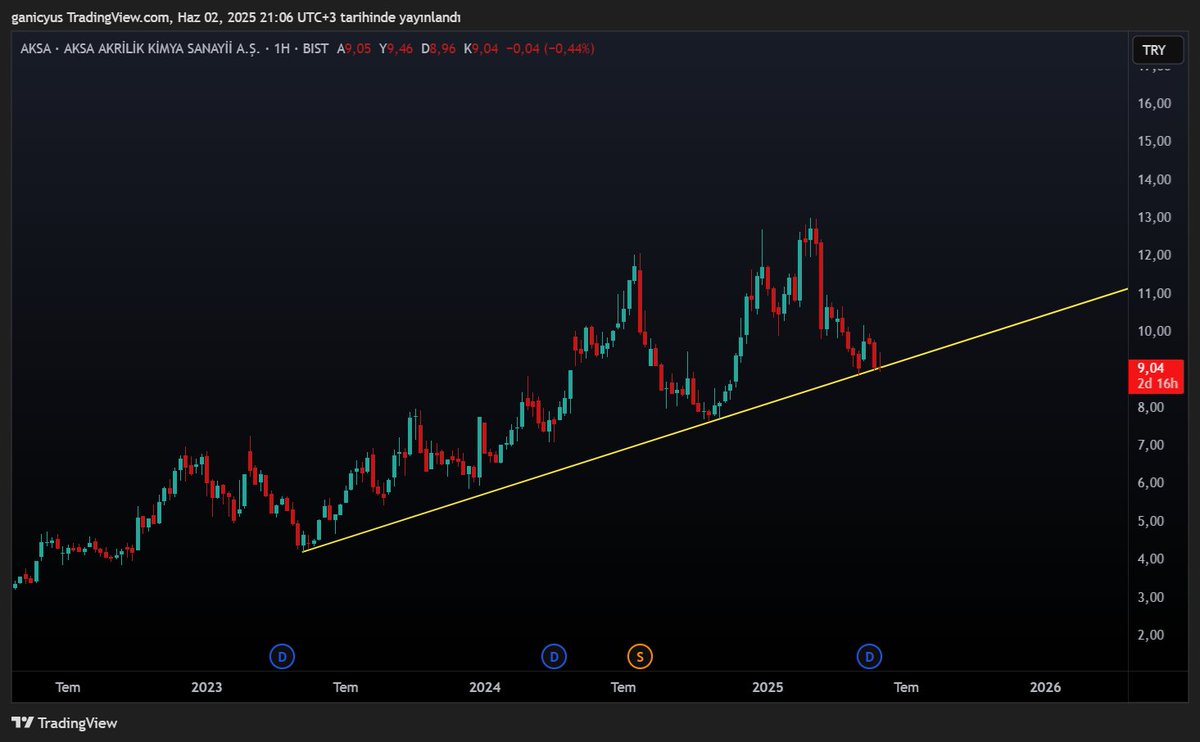Image resolution: width=1200 pixels, height=742 pixels.
Task: Click the 10,00 price axis label
Action: pyautogui.click(x=1154, y=331)
